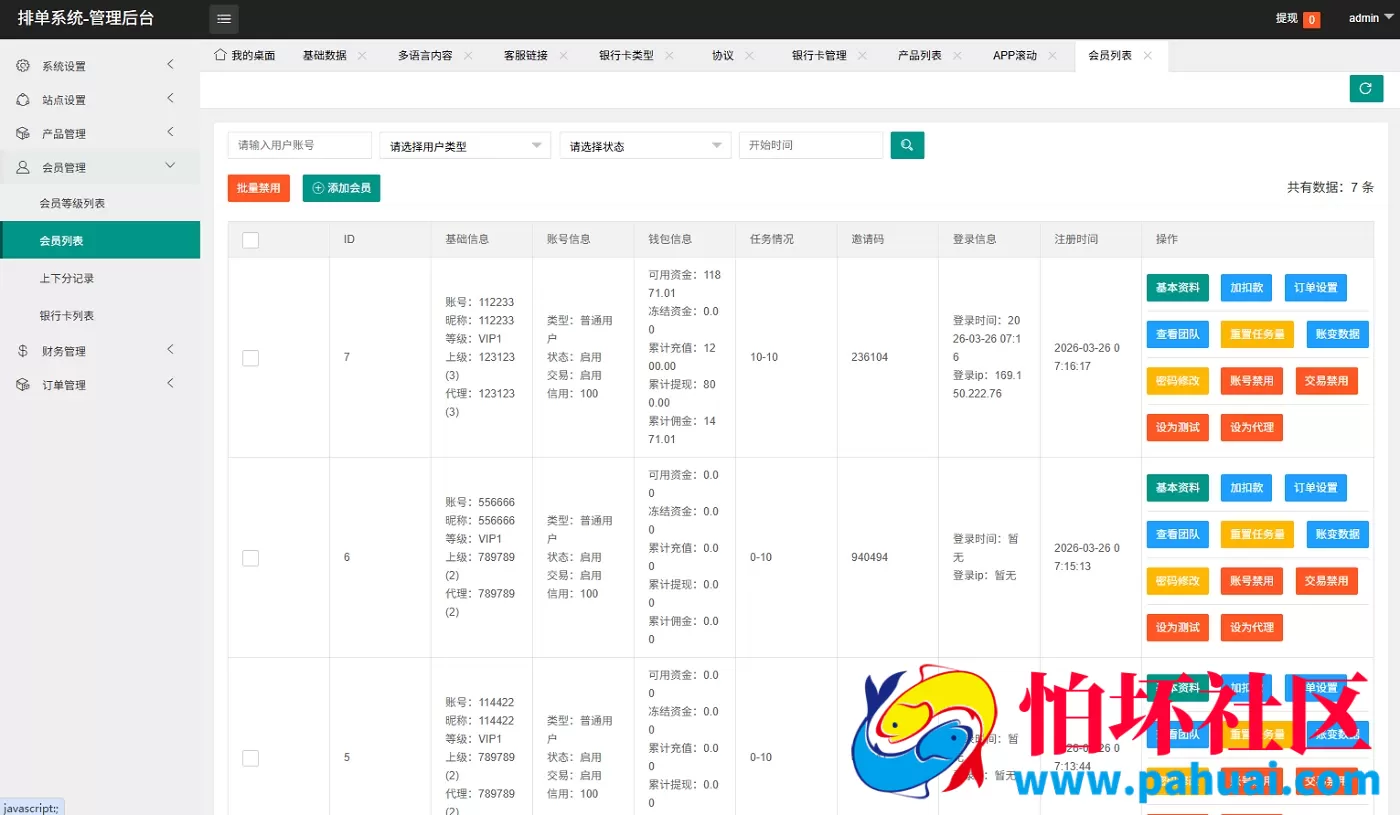Toggle the sidebar hamburger menu icon
The height and width of the screenshot is (815, 1400).
tap(224, 18)
